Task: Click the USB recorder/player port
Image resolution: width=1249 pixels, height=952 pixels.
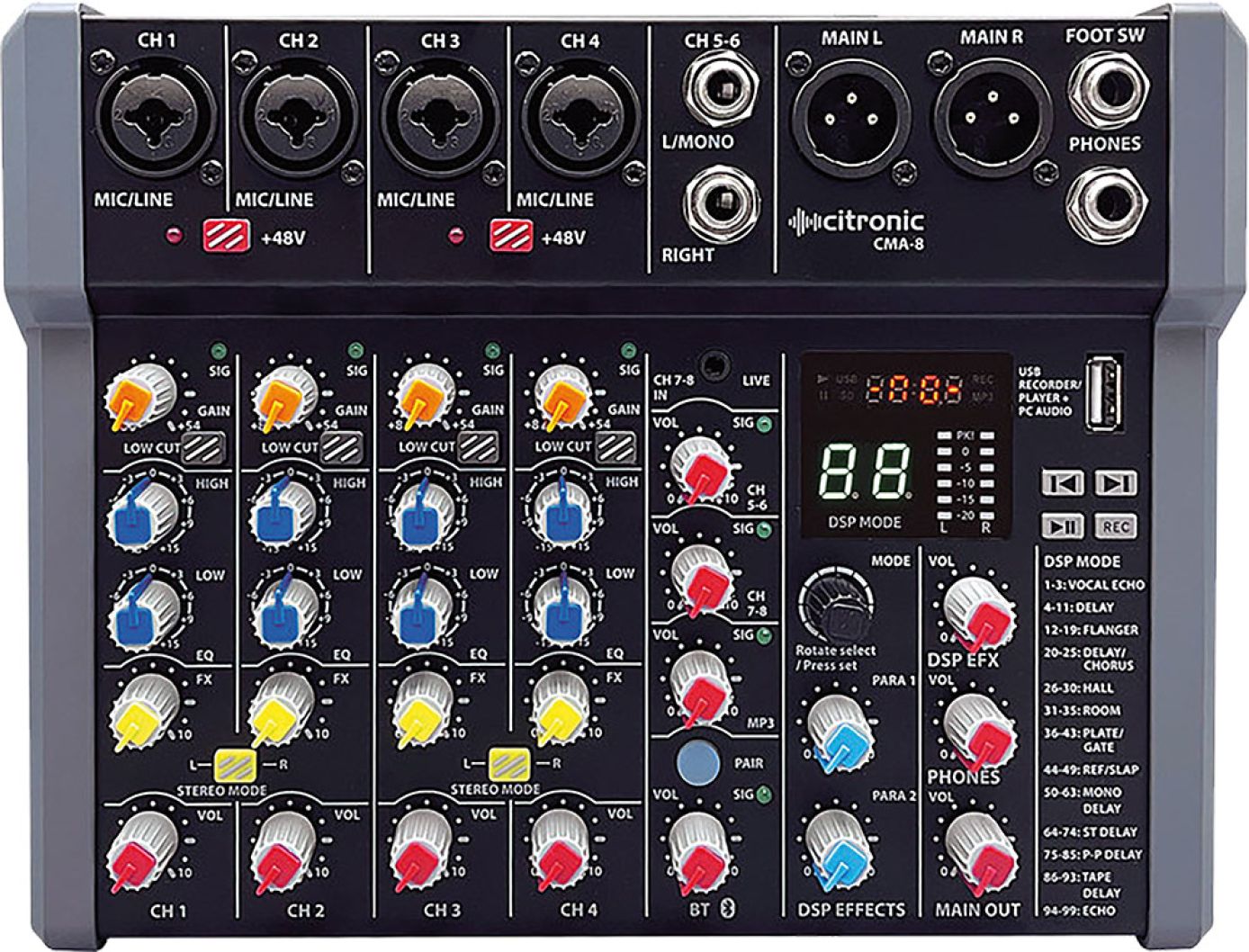Action: [x=1104, y=392]
